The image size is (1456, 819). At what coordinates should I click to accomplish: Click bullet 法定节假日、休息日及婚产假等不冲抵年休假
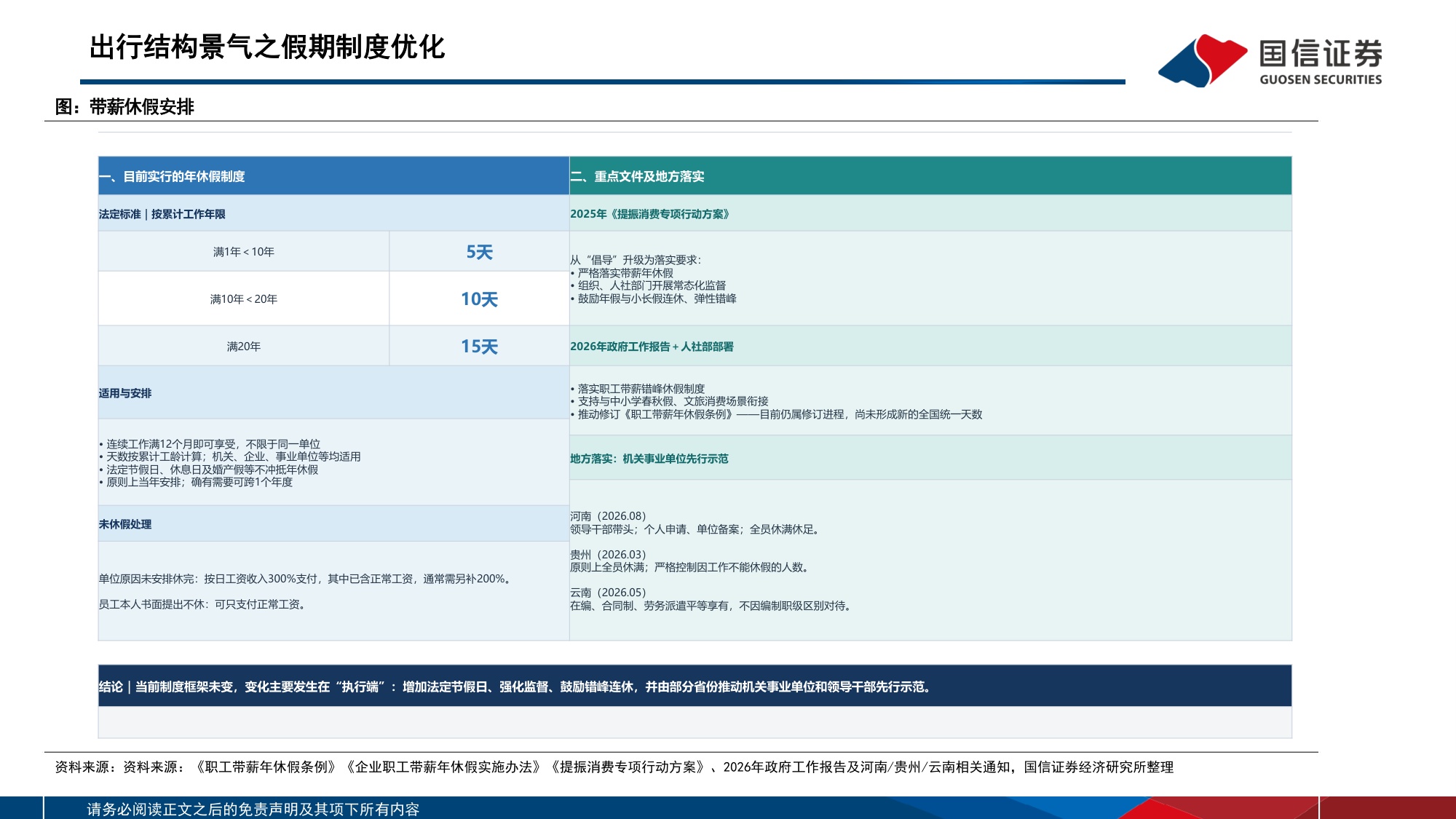[x=209, y=470]
